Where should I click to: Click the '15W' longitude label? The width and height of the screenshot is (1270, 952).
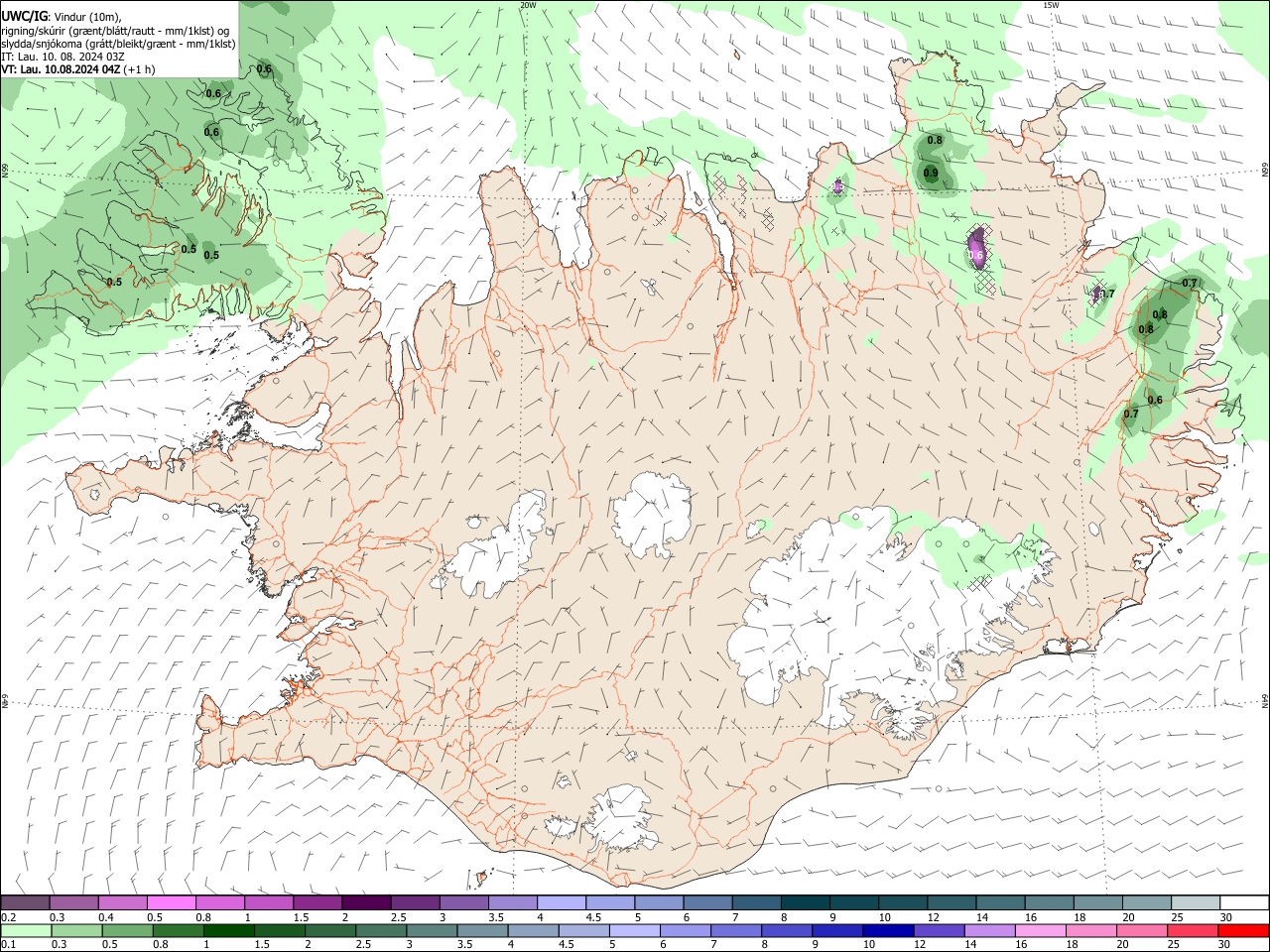(1051, 5)
